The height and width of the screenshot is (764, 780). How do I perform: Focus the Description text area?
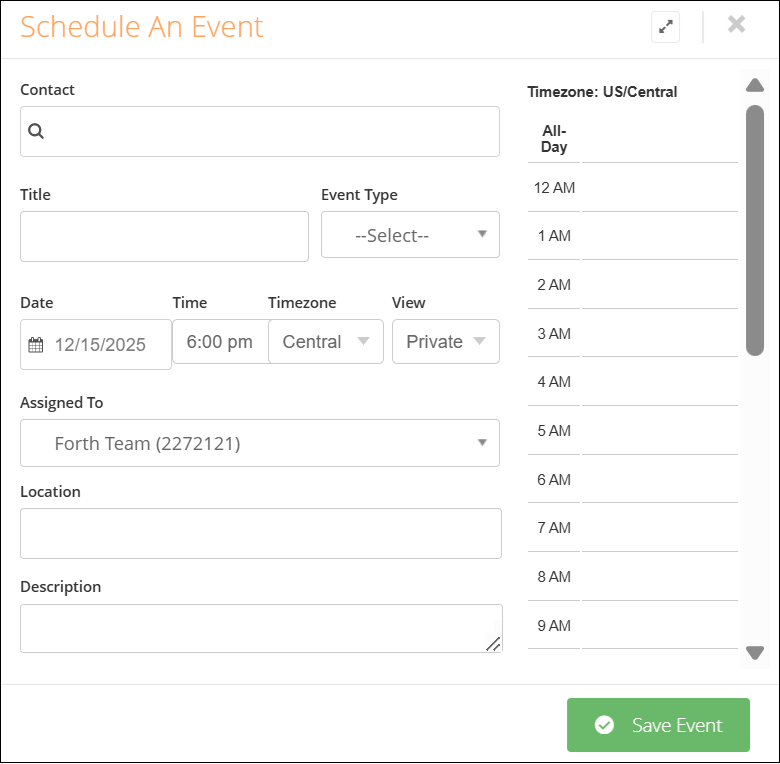click(x=261, y=629)
